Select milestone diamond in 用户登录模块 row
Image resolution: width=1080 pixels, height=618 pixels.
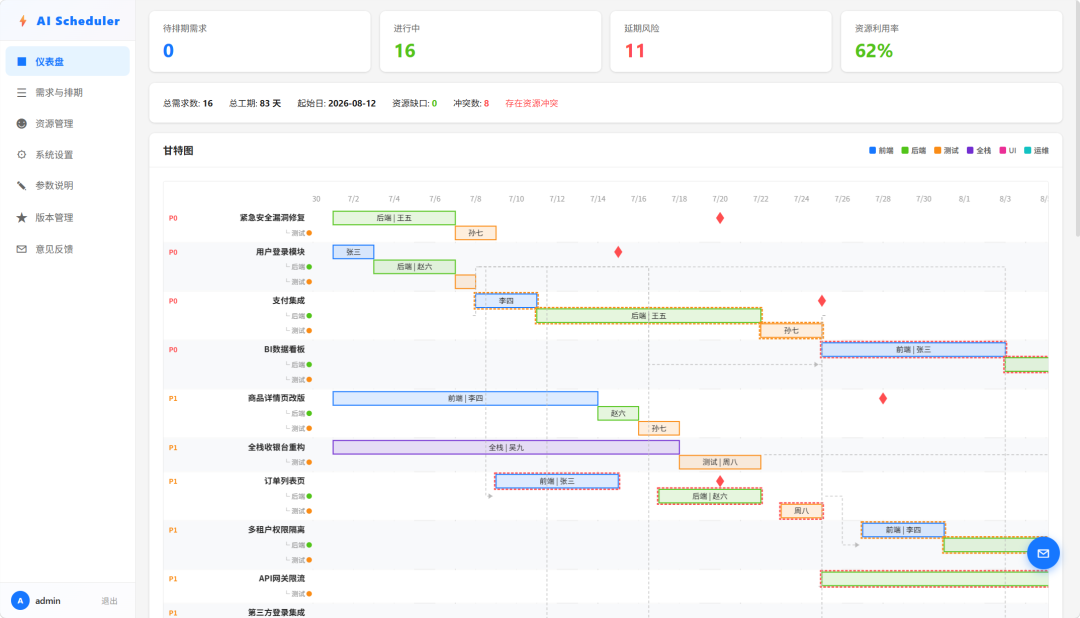(618, 252)
